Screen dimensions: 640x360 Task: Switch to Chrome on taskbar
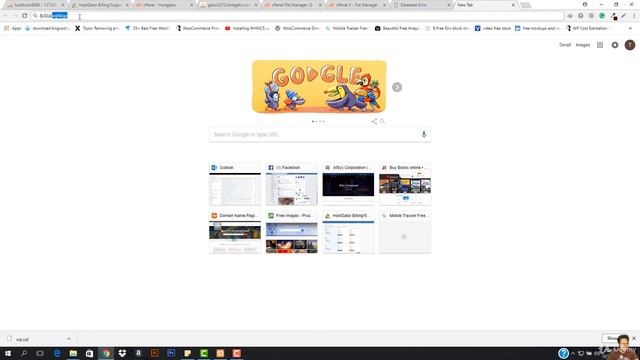106,353
